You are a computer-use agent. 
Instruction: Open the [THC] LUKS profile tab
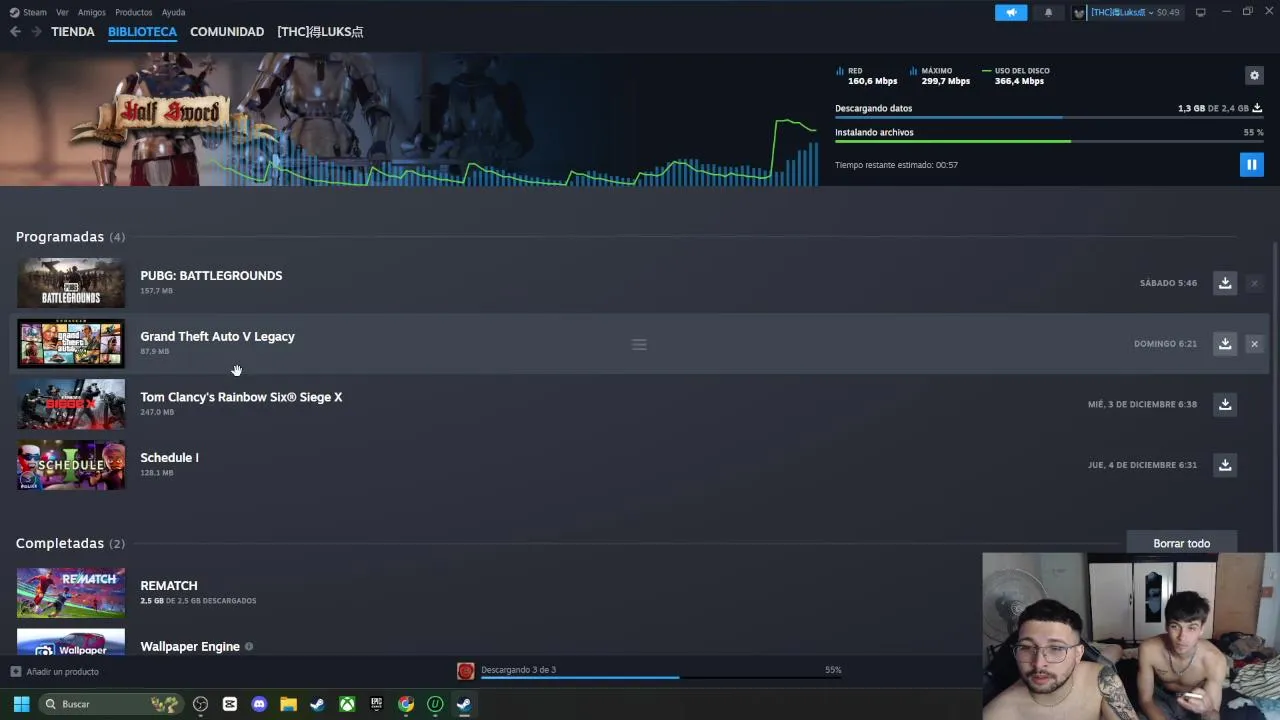tap(320, 32)
